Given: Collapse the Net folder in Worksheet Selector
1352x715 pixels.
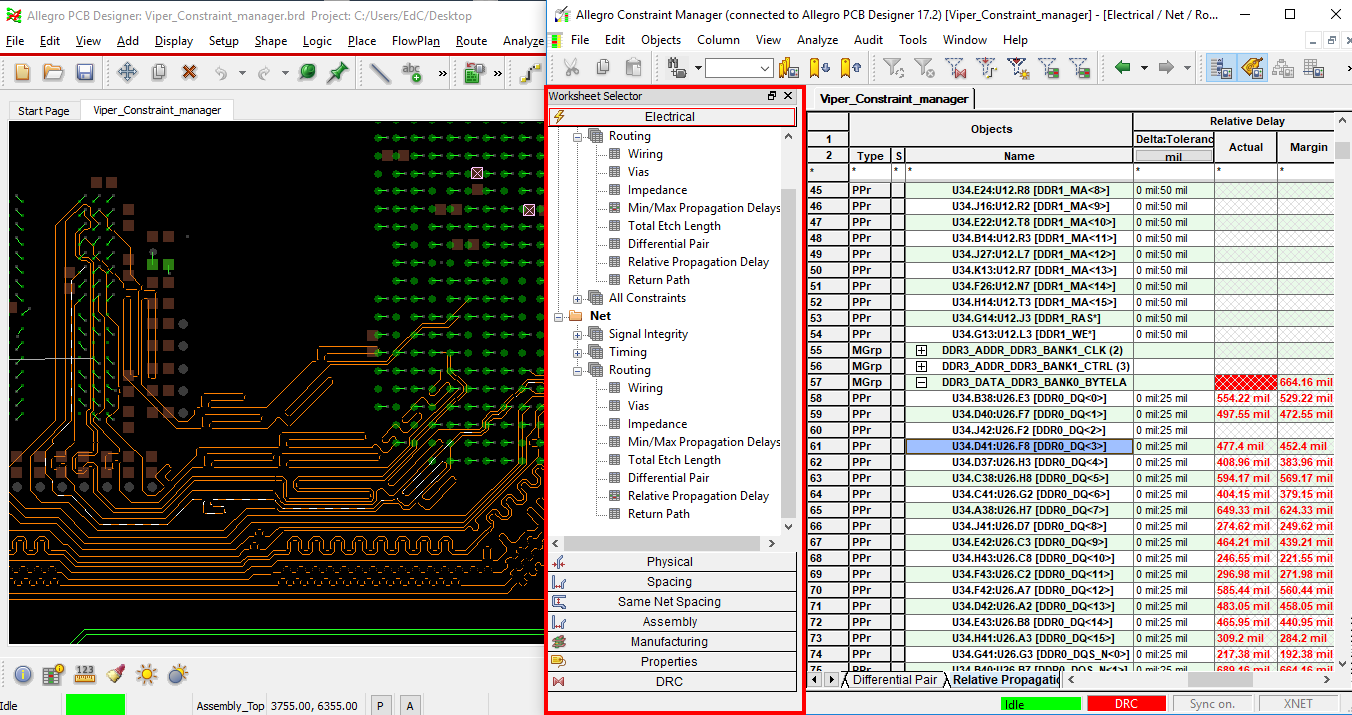Looking at the screenshot, I should coord(560,316).
